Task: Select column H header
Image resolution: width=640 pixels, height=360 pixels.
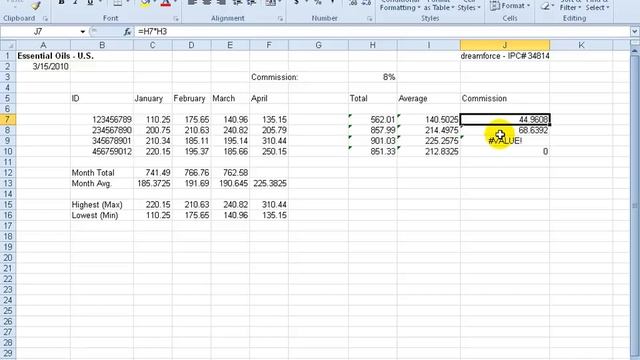Action: (373, 45)
